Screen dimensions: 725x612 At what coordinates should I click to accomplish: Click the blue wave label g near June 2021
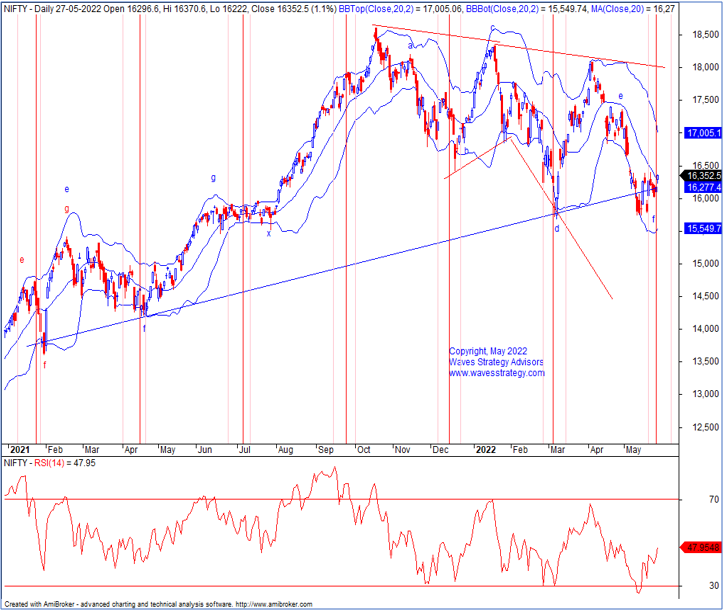213,177
